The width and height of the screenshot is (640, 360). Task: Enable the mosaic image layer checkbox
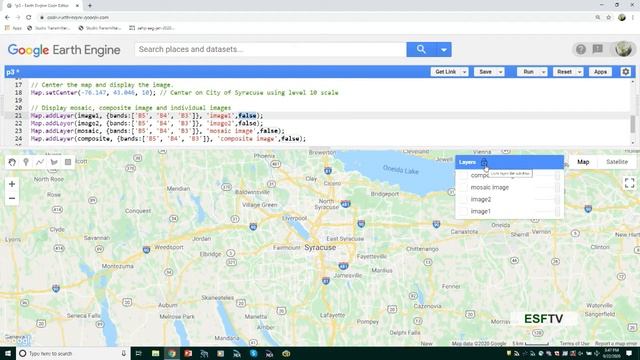[x=463, y=187]
